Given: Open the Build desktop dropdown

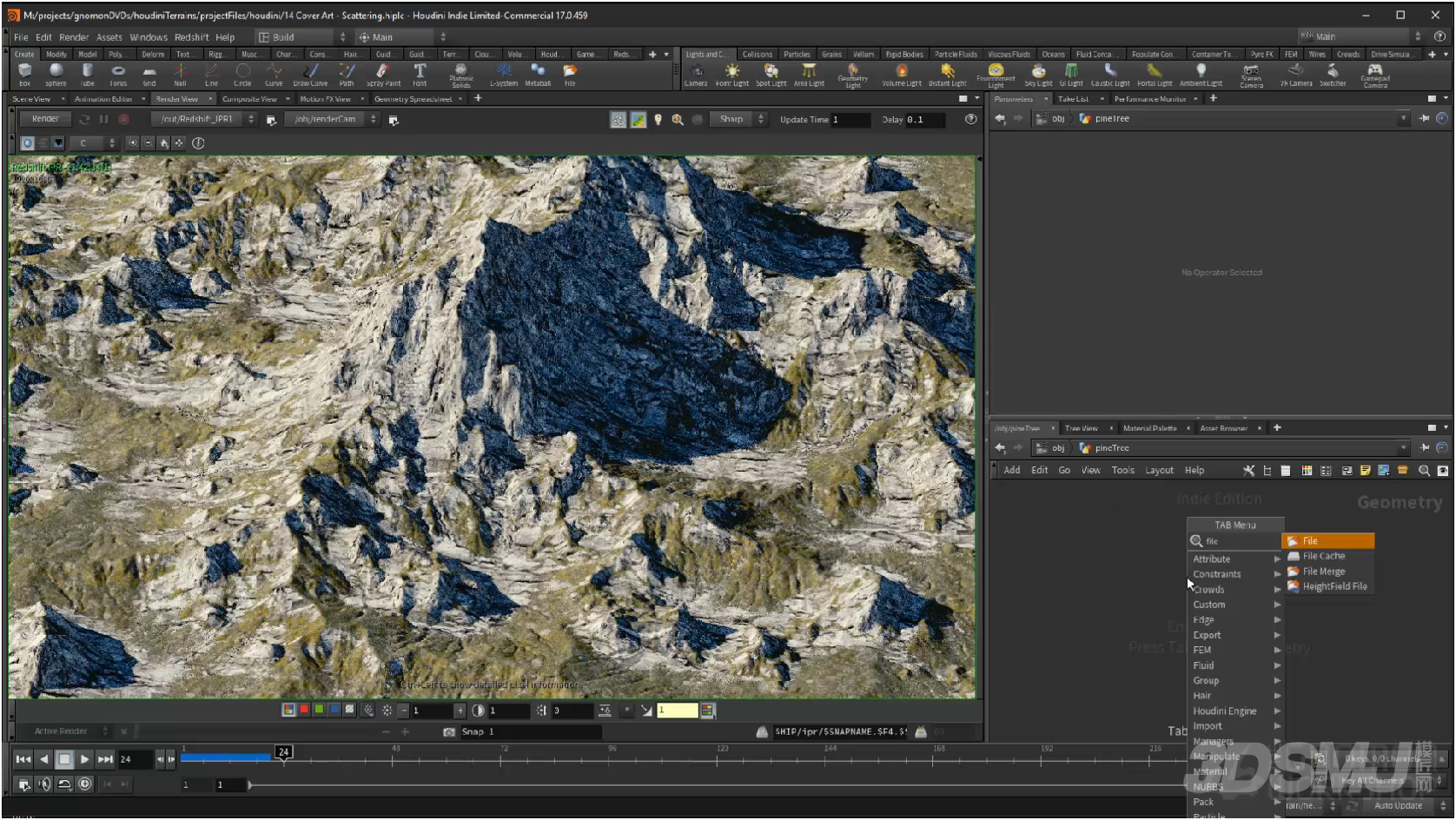Looking at the screenshot, I should pyautogui.click(x=302, y=37).
